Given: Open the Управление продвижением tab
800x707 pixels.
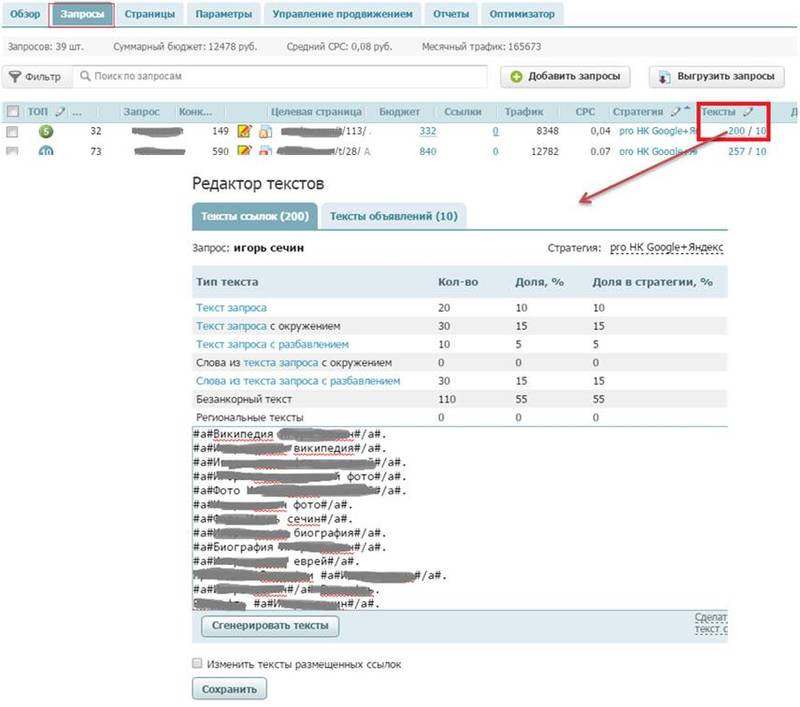Looking at the screenshot, I should 343,14.
